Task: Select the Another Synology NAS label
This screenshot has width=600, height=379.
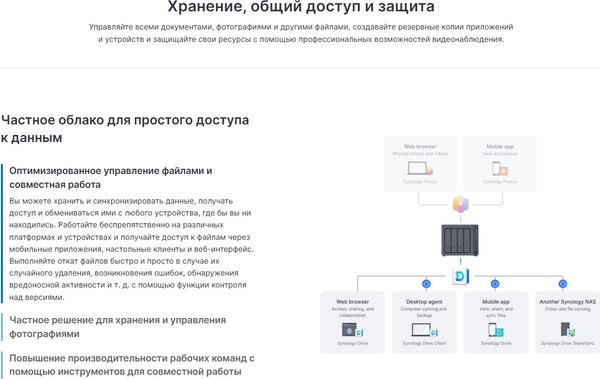Action: coord(567,302)
